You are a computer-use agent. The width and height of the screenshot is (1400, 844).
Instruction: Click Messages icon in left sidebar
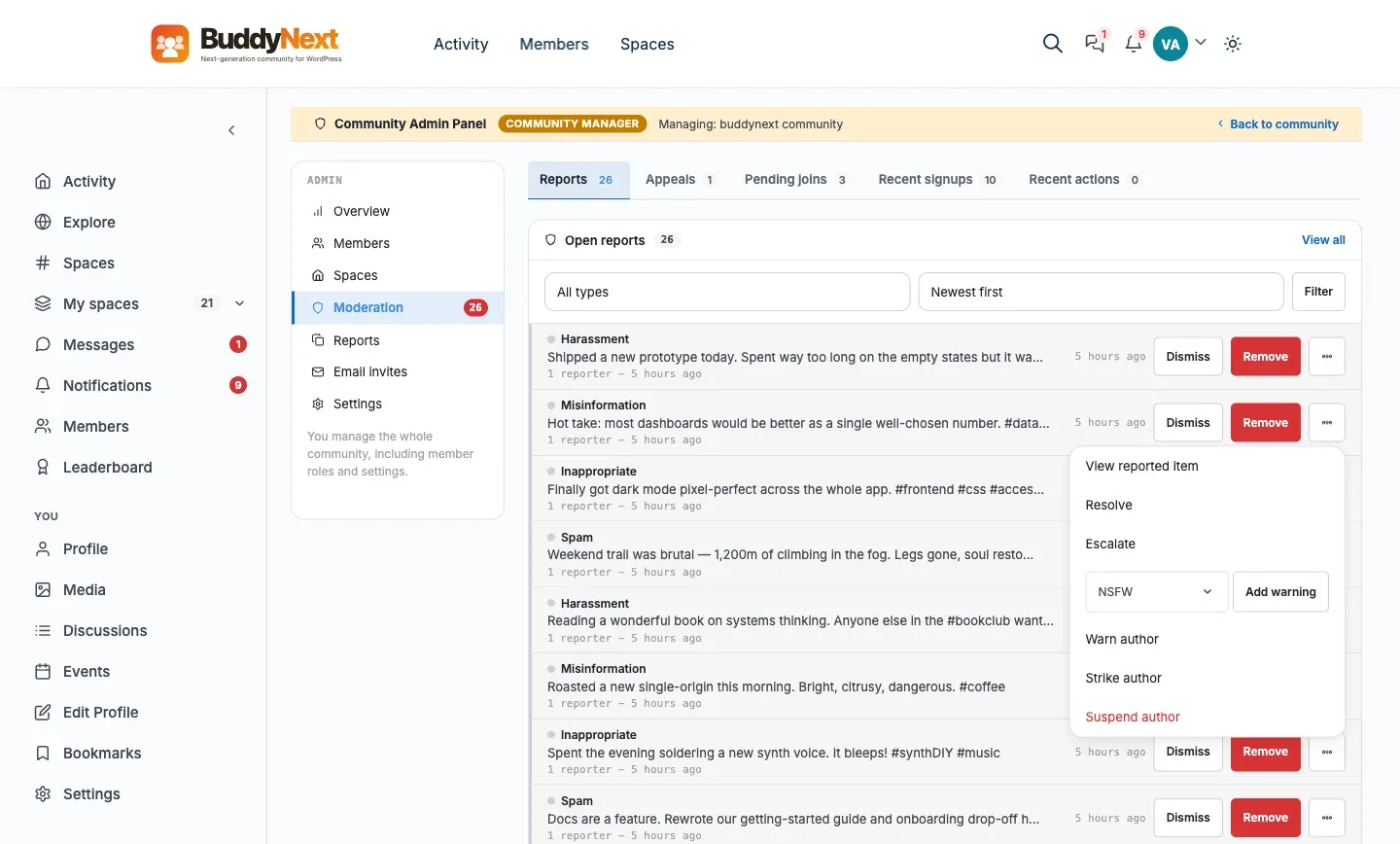pos(43,344)
